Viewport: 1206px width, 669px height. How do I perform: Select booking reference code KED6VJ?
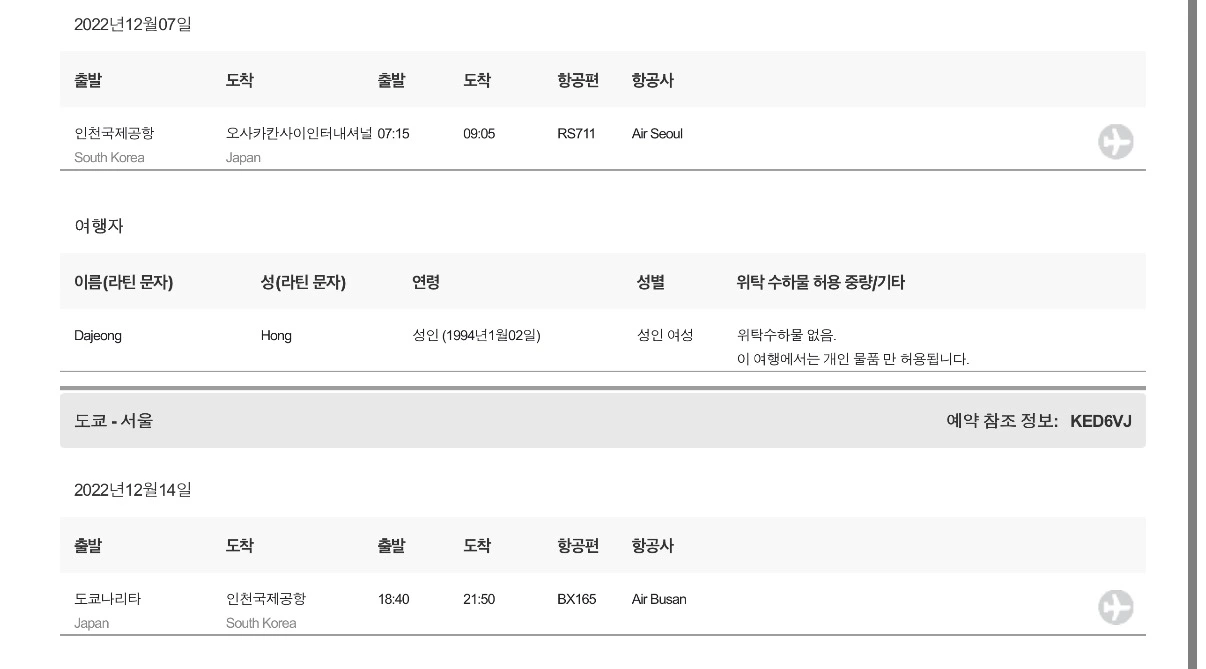click(x=1100, y=421)
